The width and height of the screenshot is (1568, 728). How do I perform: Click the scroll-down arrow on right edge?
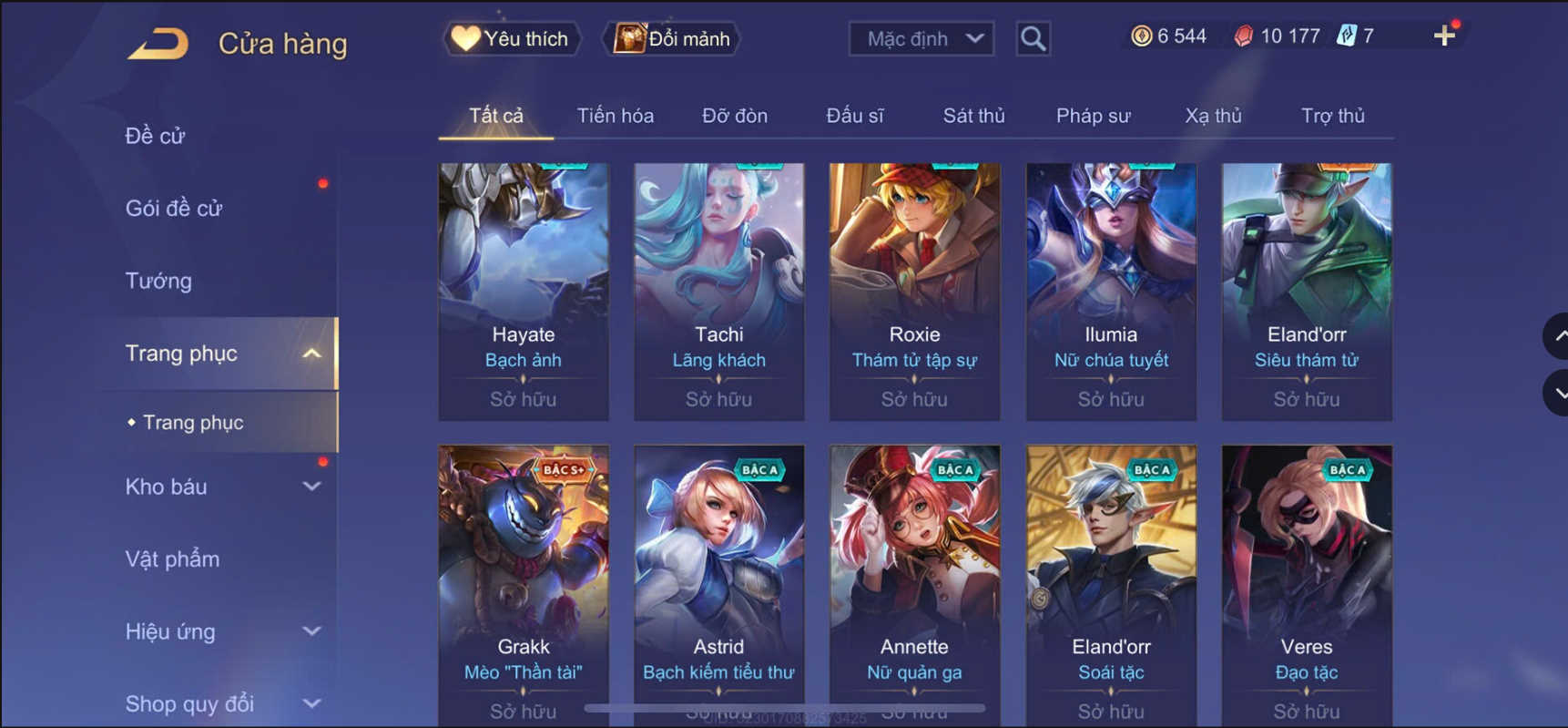[1558, 394]
